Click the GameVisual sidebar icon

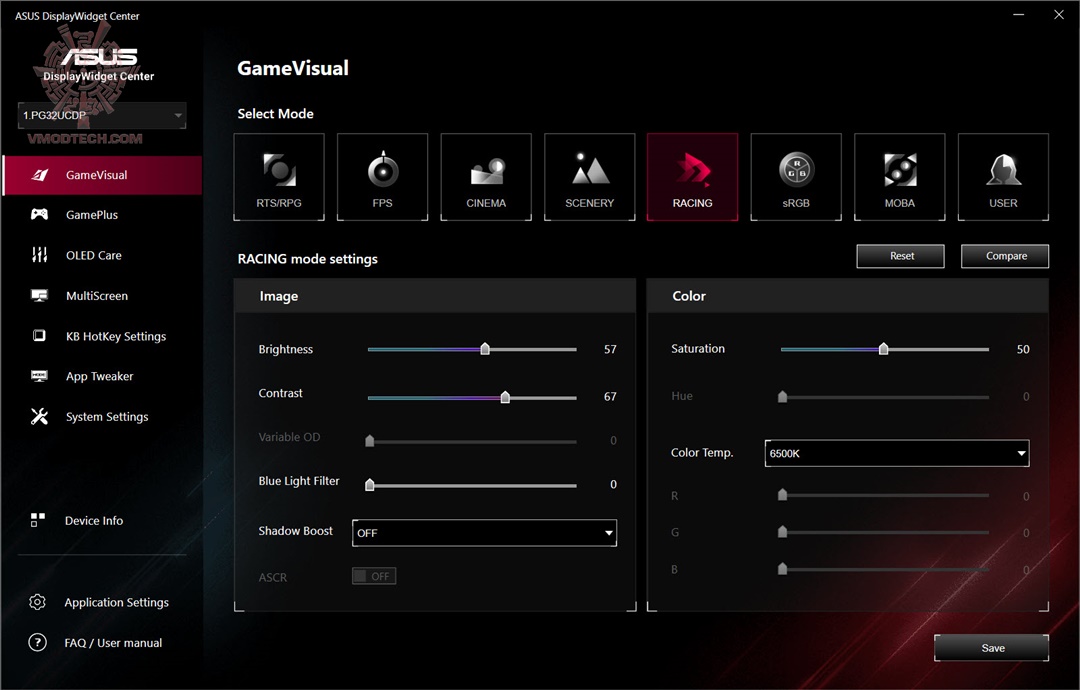[x=40, y=175]
